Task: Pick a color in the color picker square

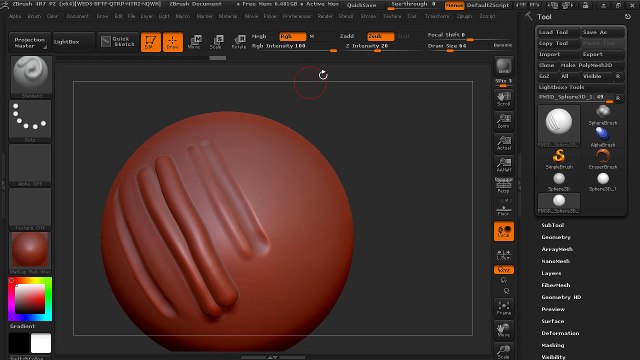Action: [30, 299]
